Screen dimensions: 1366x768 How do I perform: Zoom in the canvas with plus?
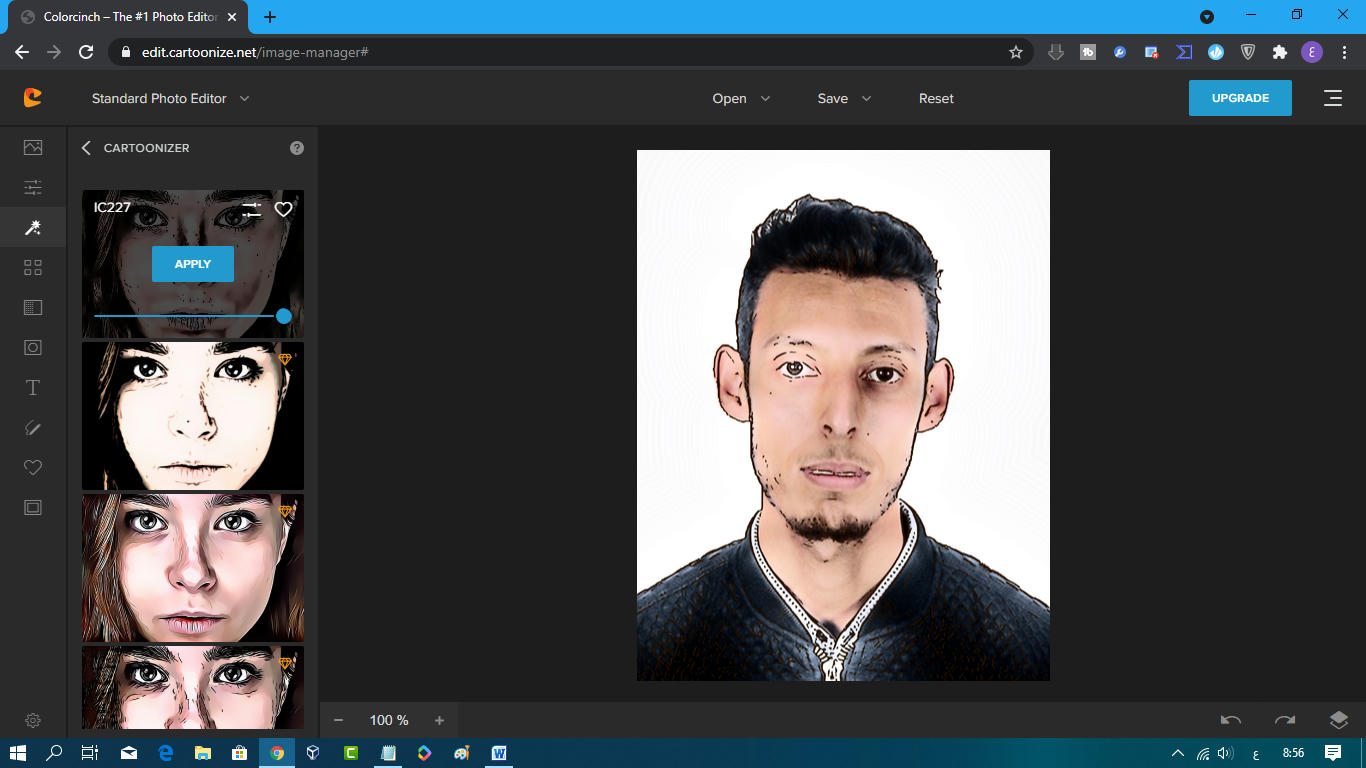(x=439, y=720)
